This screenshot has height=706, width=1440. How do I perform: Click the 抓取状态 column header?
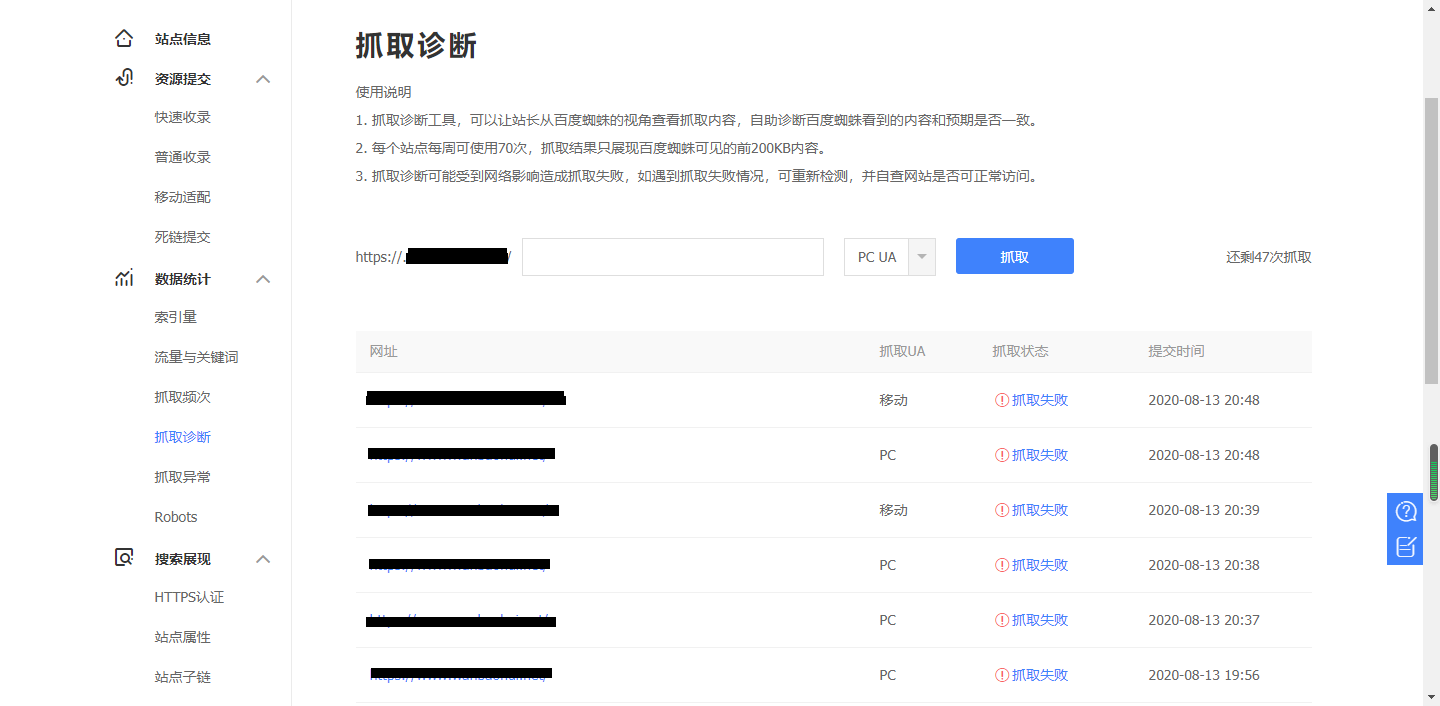[1020, 351]
